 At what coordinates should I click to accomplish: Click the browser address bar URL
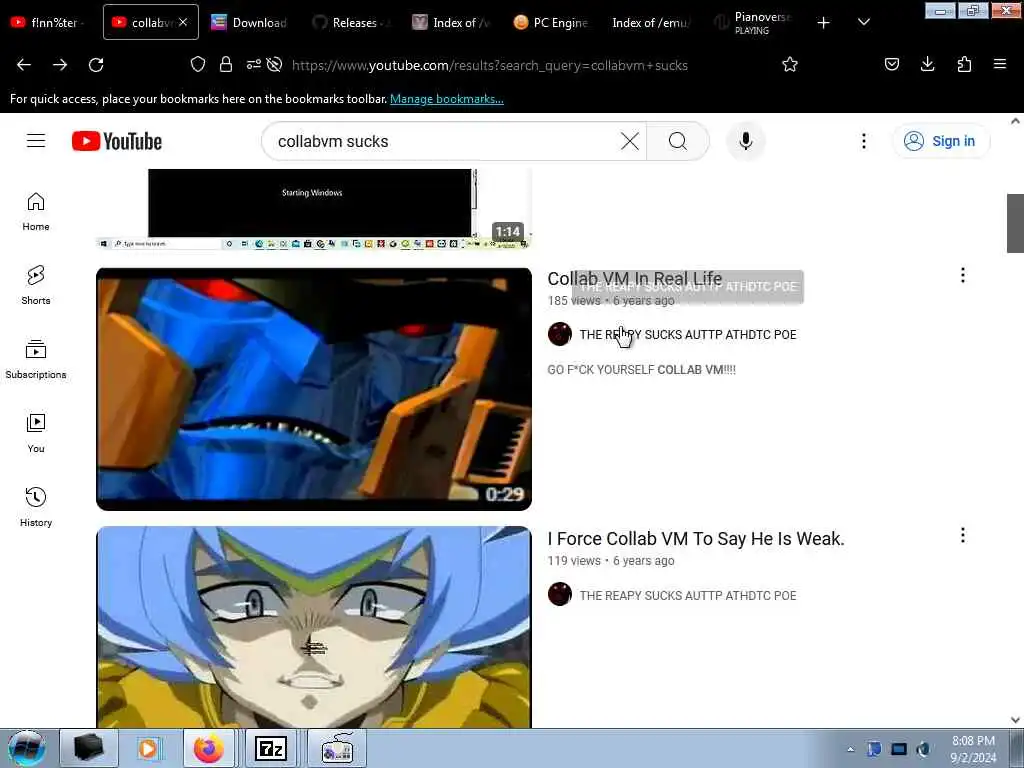click(x=490, y=65)
